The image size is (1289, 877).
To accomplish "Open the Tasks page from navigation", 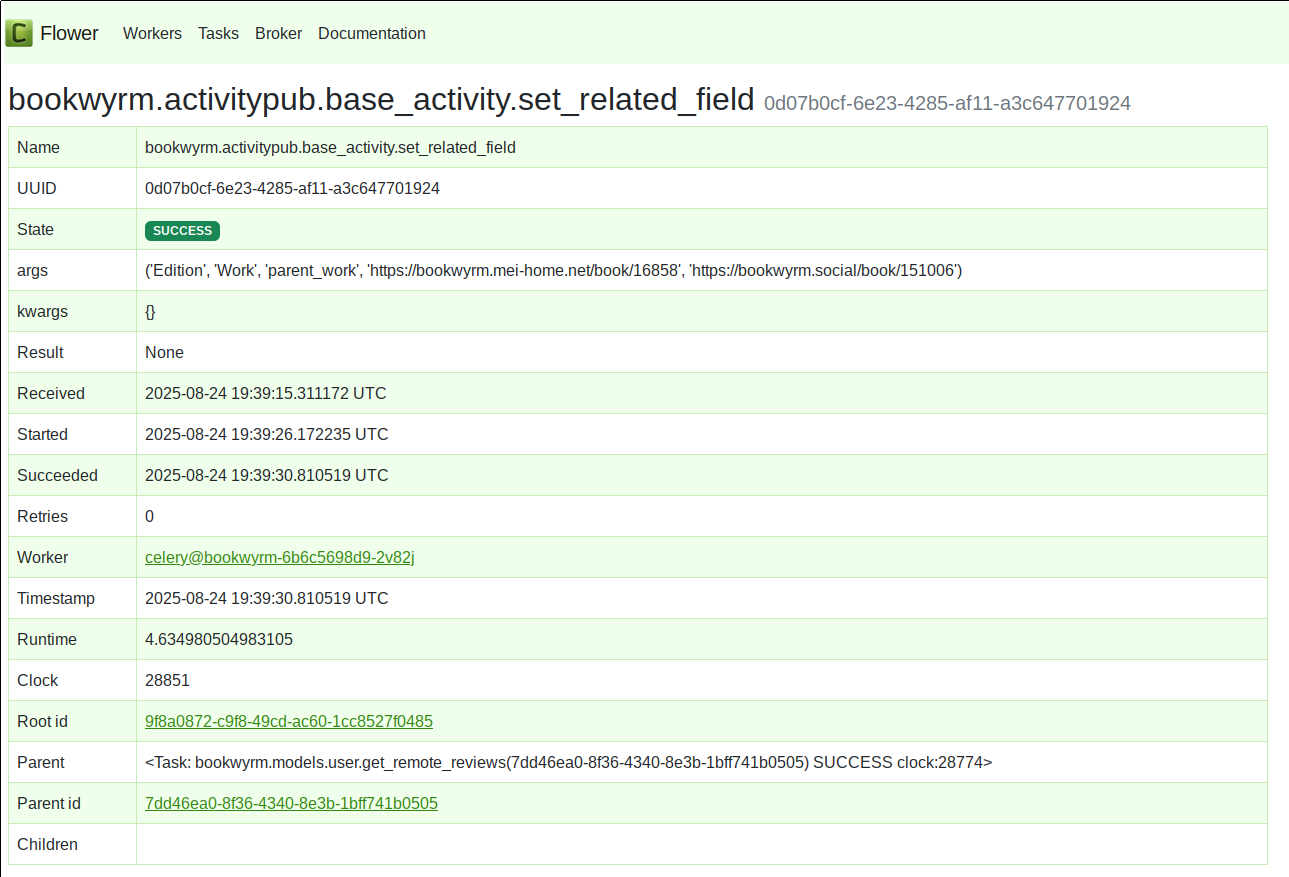I will (x=218, y=33).
